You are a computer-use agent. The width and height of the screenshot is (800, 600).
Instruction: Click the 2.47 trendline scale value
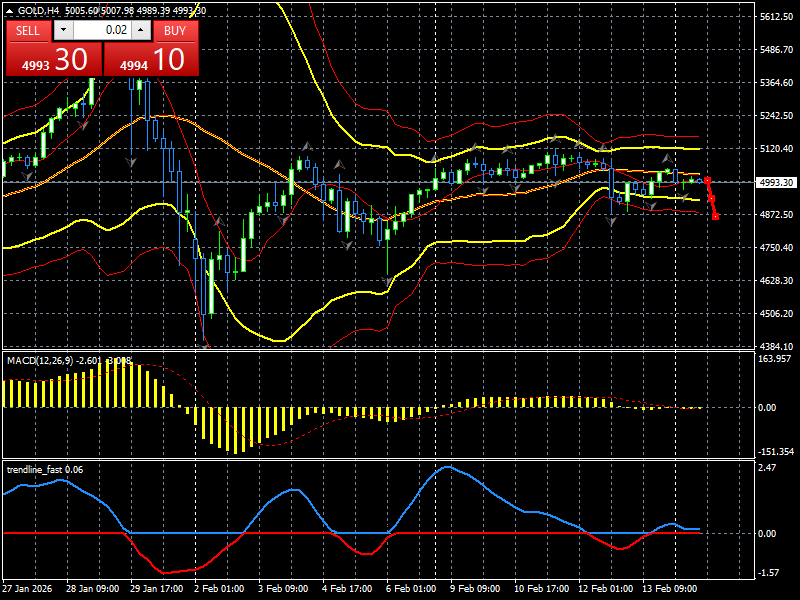pos(767,468)
